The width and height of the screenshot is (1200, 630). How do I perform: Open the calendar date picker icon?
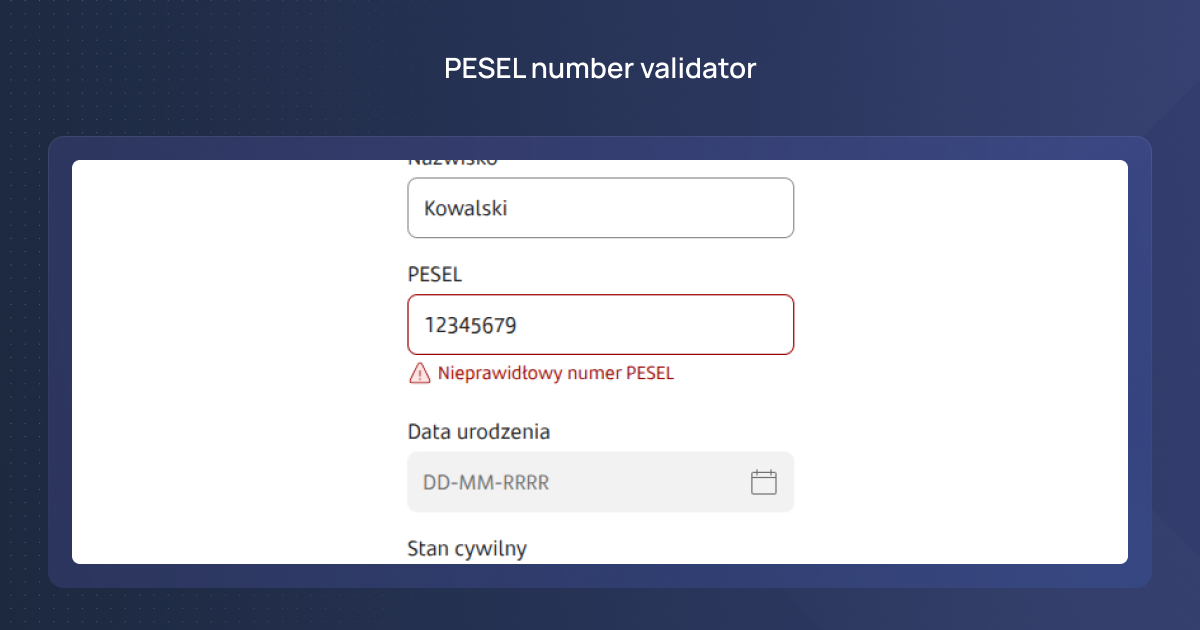tap(764, 482)
